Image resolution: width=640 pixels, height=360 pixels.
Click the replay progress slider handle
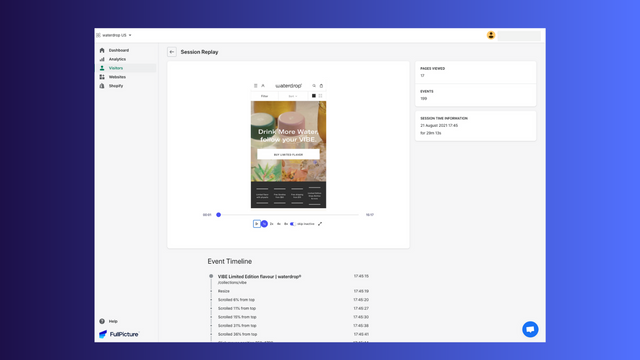click(x=218, y=215)
